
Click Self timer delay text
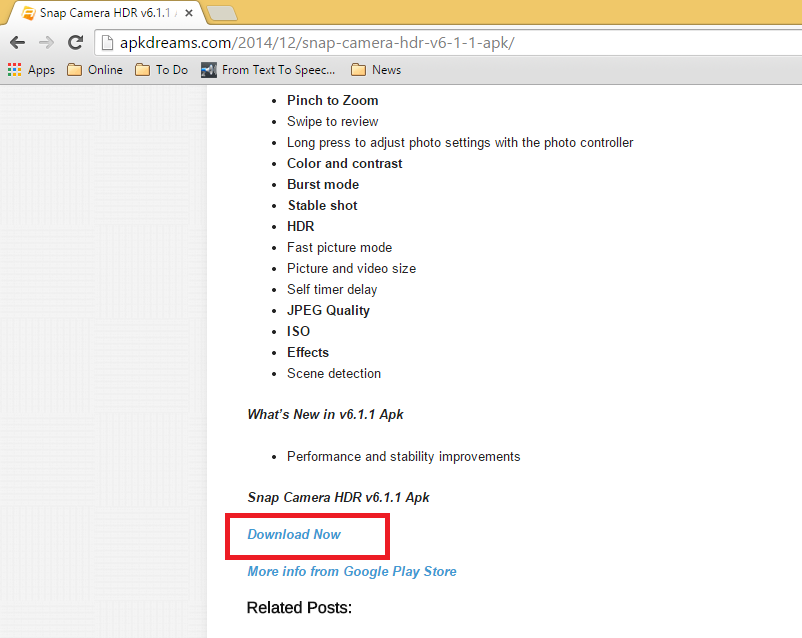pyautogui.click(x=332, y=290)
